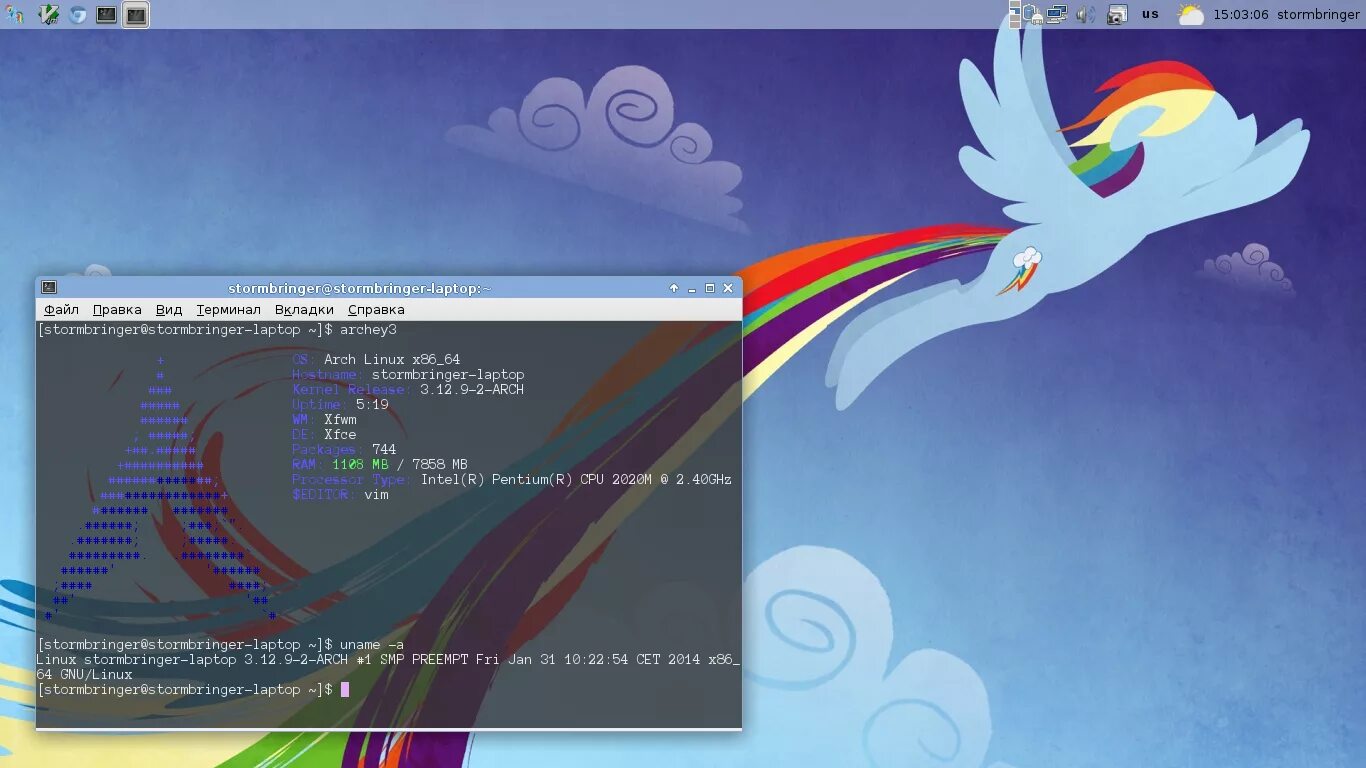
Task: Open the Терминал menu
Action: click(228, 310)
